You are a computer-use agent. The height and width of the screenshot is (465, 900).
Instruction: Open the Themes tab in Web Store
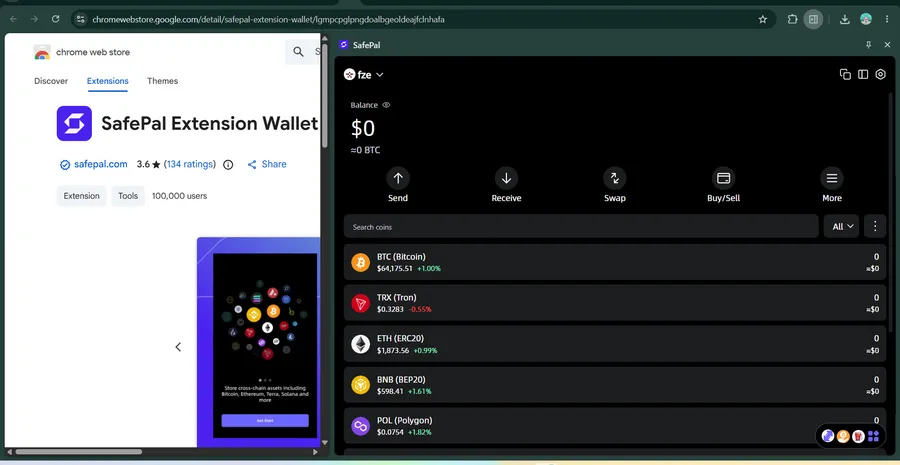click(x=162, y=81)
